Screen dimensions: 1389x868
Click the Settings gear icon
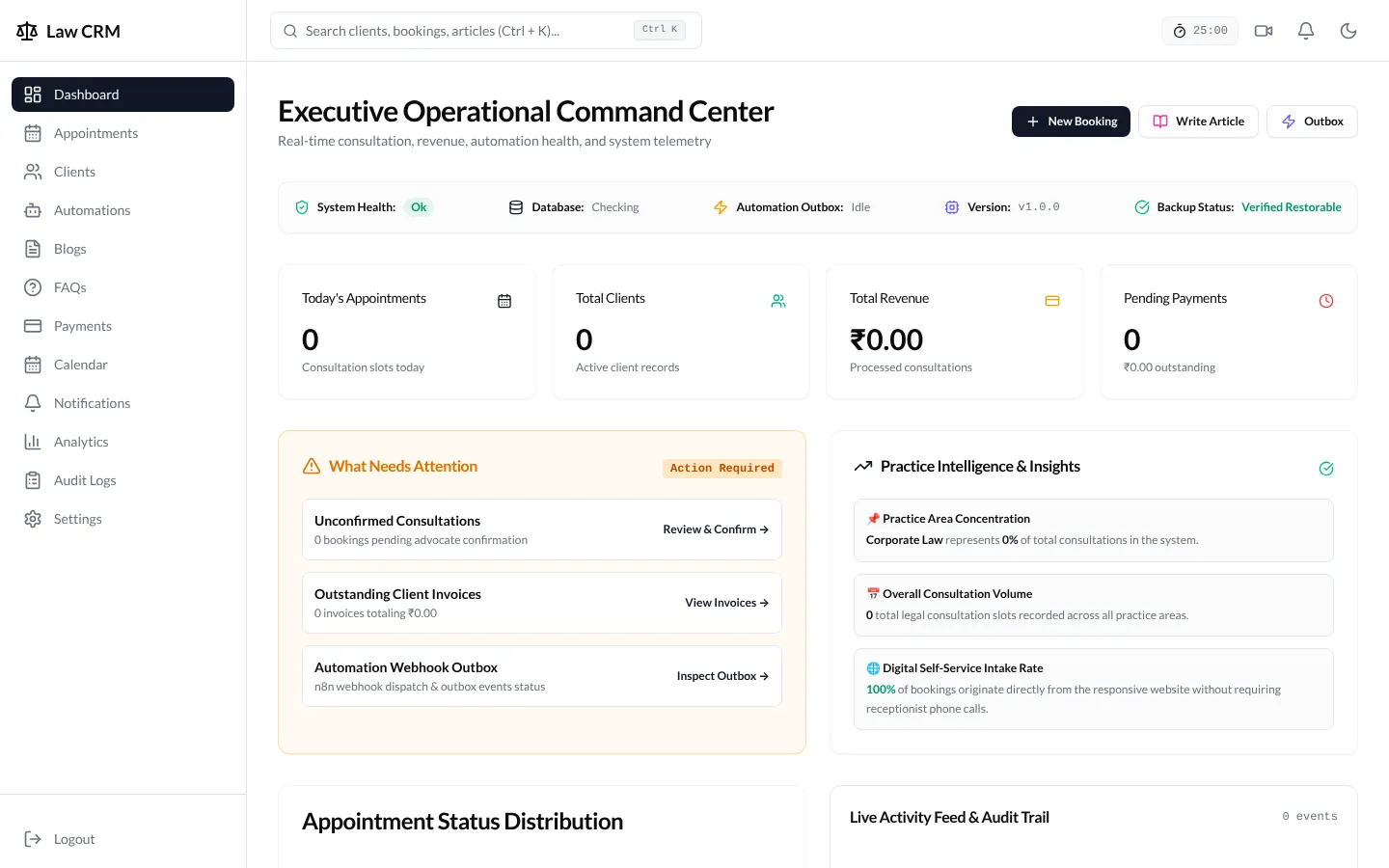click(33, 519)
